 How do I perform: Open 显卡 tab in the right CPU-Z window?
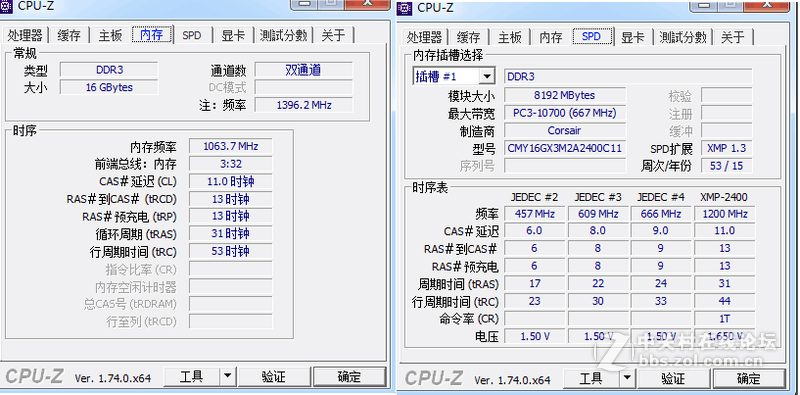633,37
